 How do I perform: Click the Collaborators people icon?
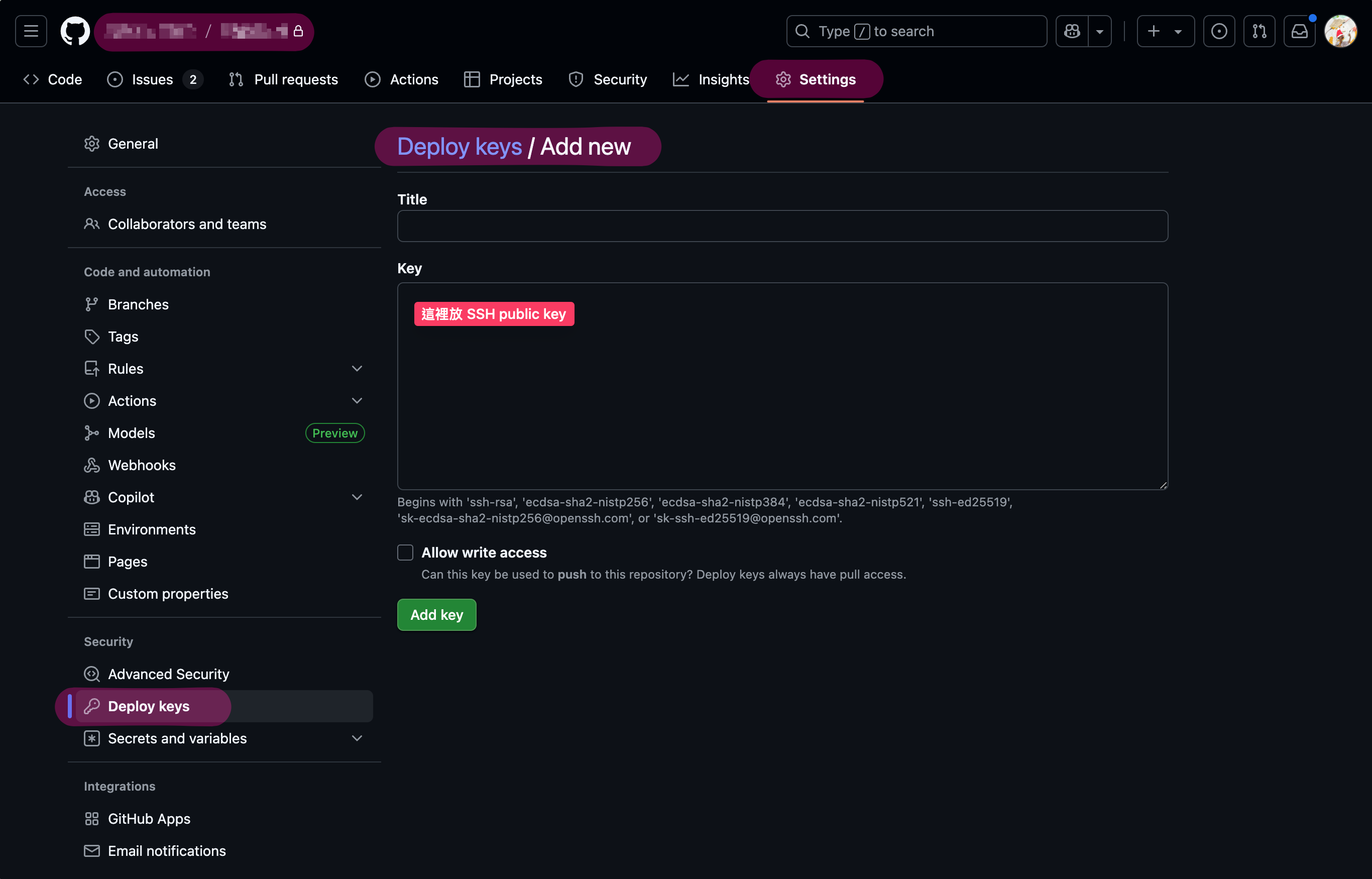click(92, 225)
